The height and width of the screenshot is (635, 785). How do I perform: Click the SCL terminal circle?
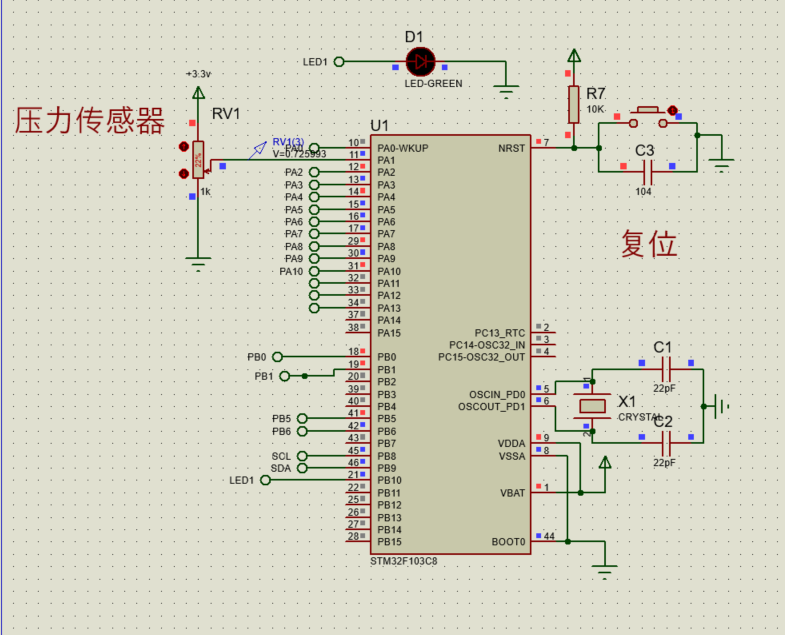[302, 456]
